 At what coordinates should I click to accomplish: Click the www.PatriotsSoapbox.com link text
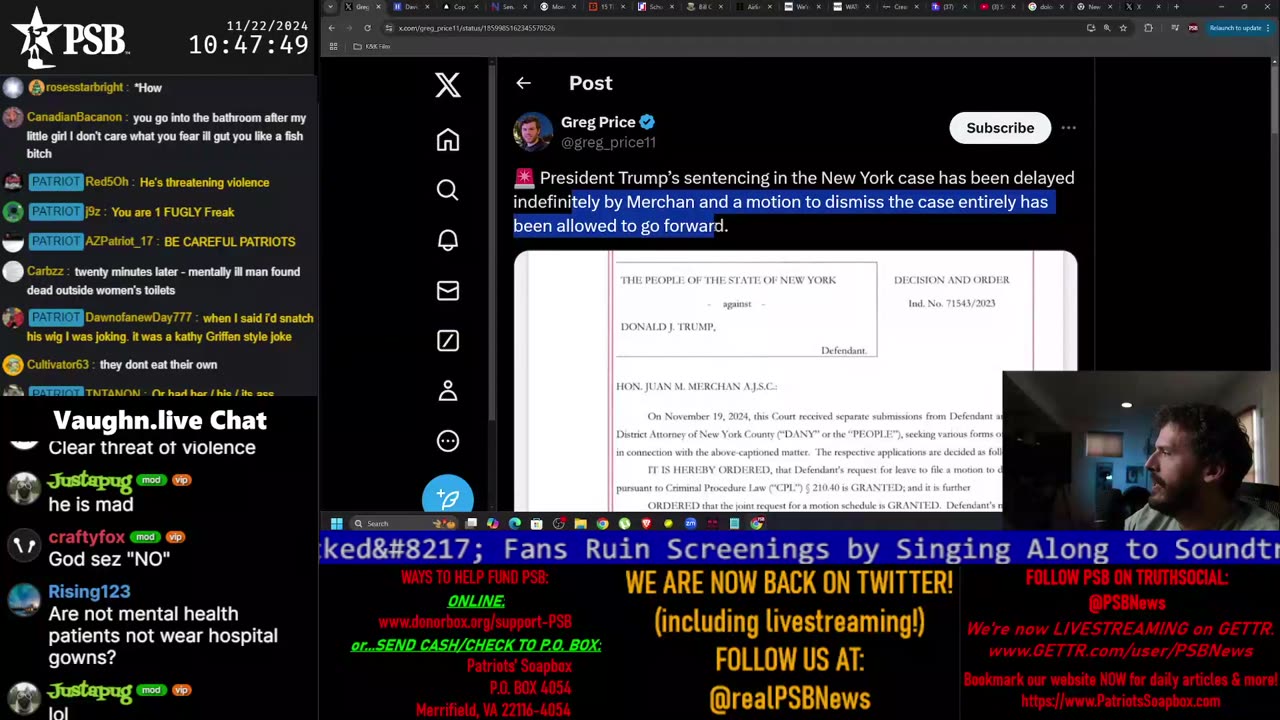click(1120, 701)
